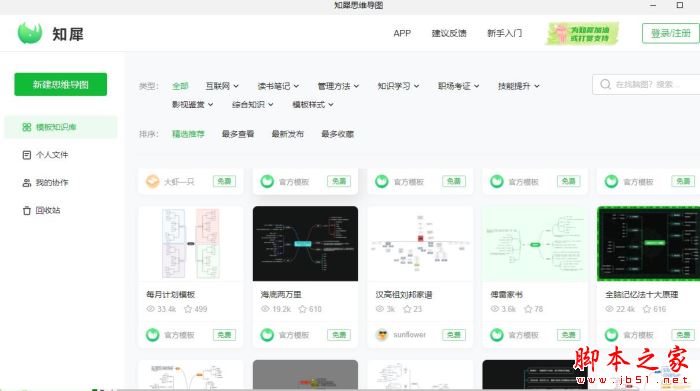Click 官方模板 avatar under 全脑记忆法十大原理
Viewport: 700px width, 391px height.
(x=611, y=335)
